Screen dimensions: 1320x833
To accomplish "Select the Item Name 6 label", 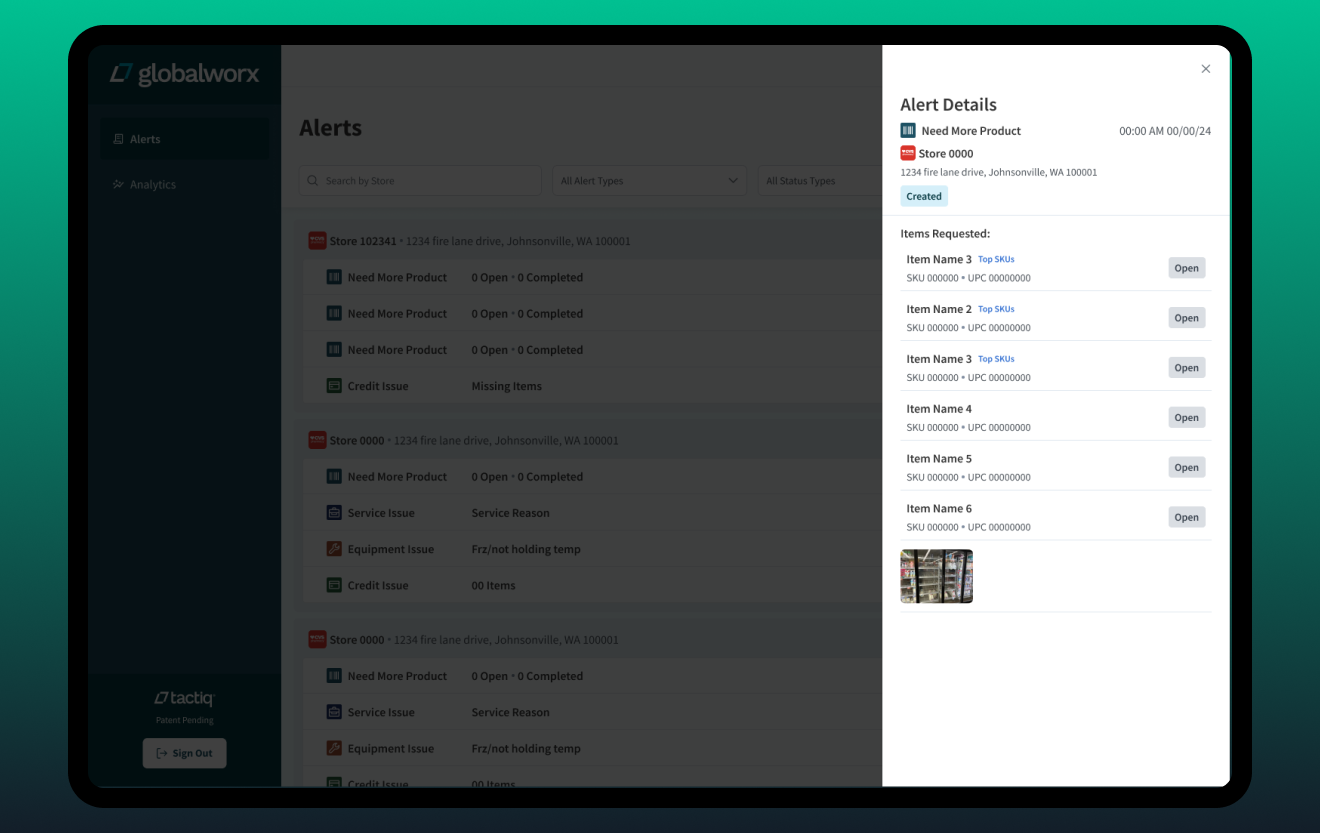I will [939, 509].
